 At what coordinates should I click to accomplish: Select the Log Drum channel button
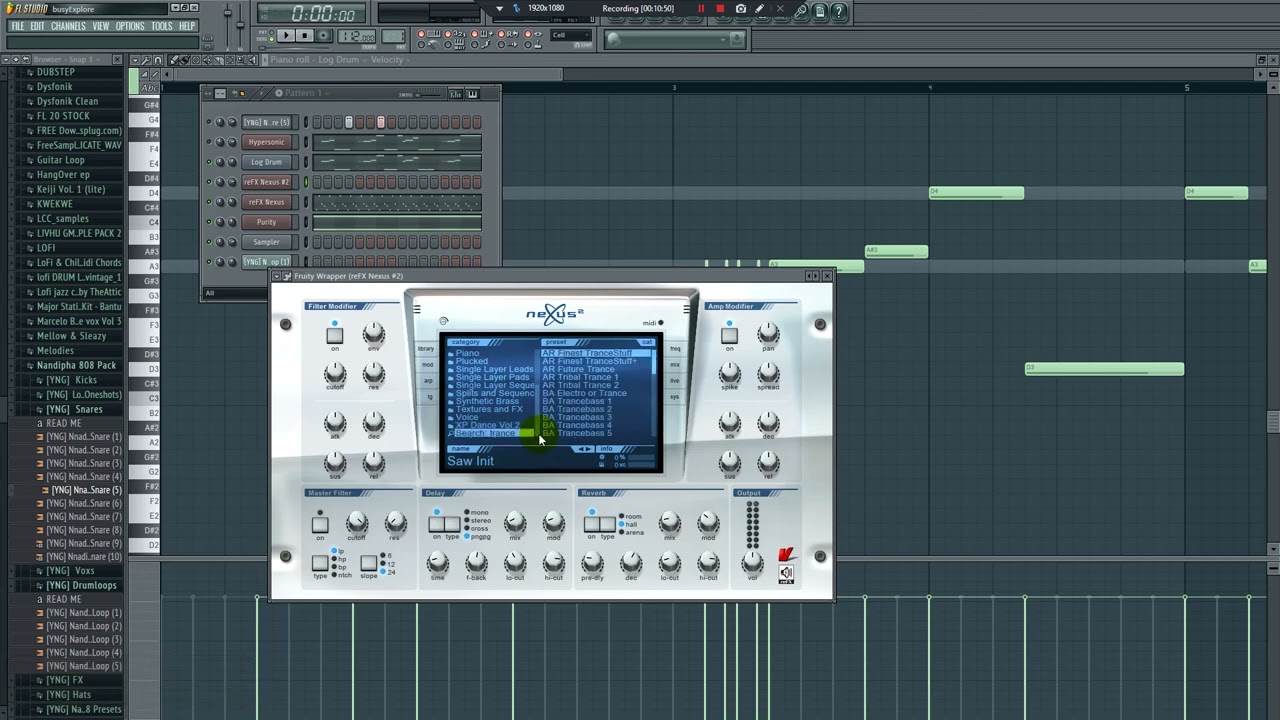coord(266,162)
